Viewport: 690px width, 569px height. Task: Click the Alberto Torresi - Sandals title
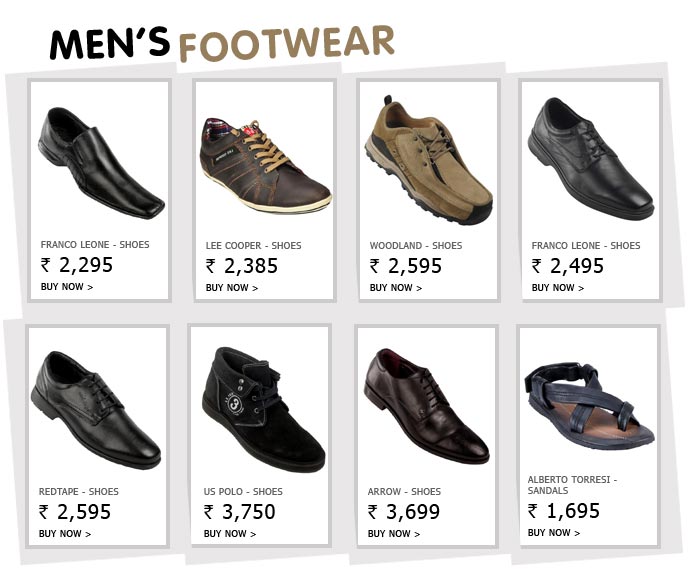[572, 485]
